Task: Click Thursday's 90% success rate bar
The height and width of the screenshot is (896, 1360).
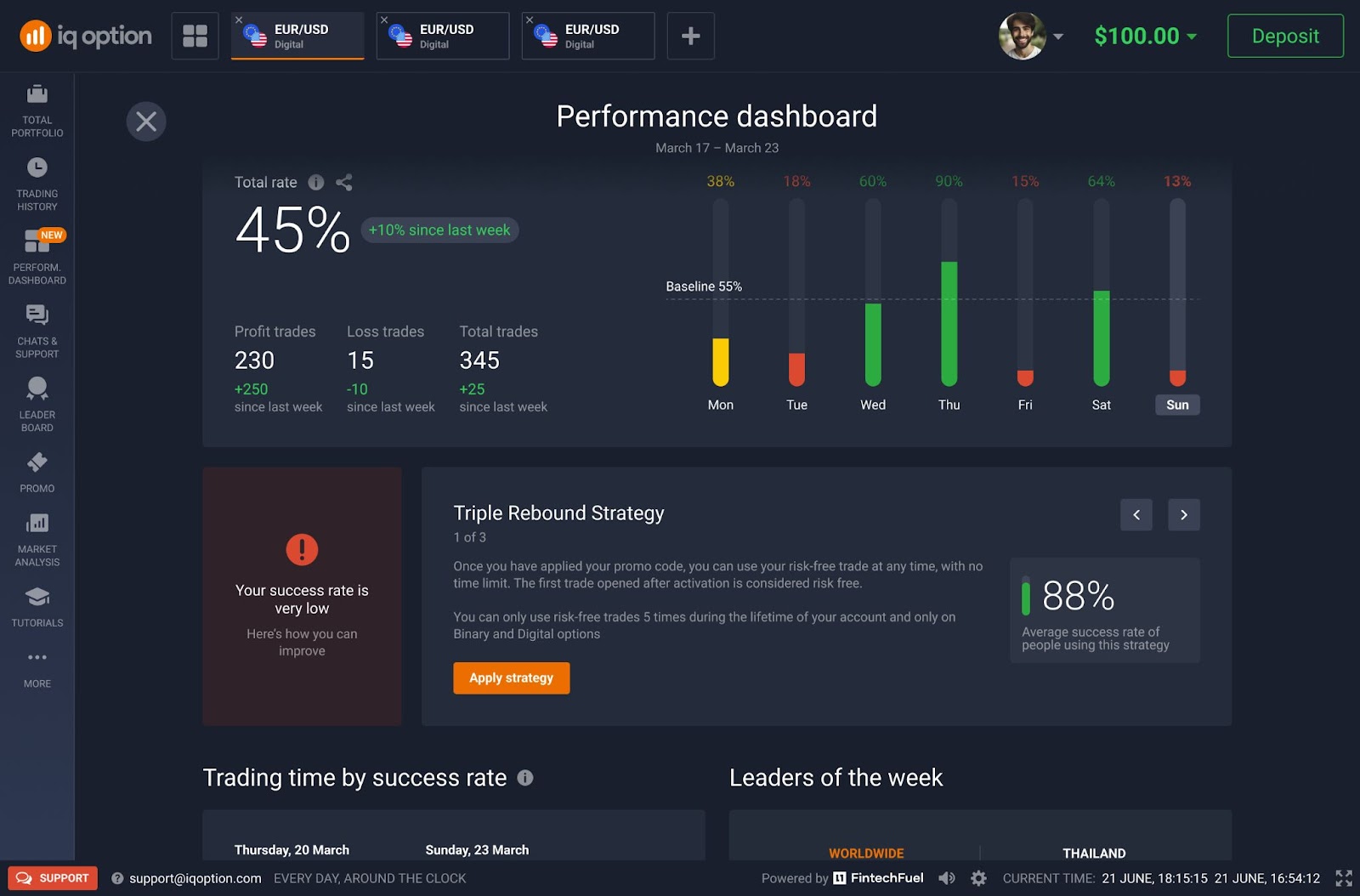Action: click(949, 323)
